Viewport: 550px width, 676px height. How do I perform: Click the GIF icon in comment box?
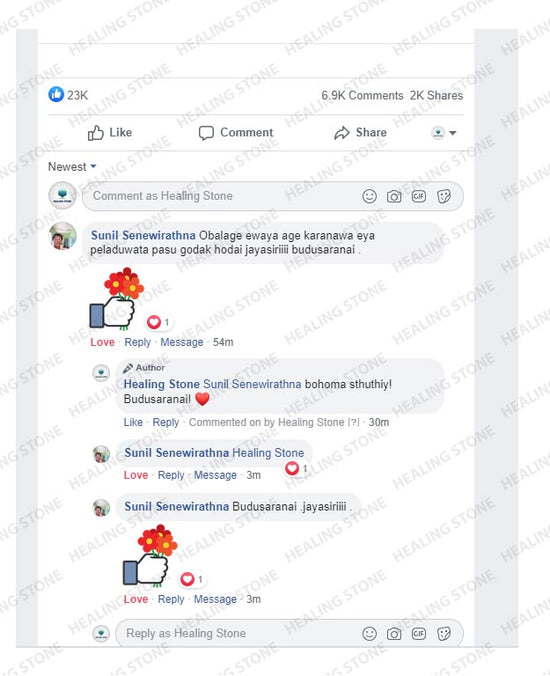(x=419, y=197)
